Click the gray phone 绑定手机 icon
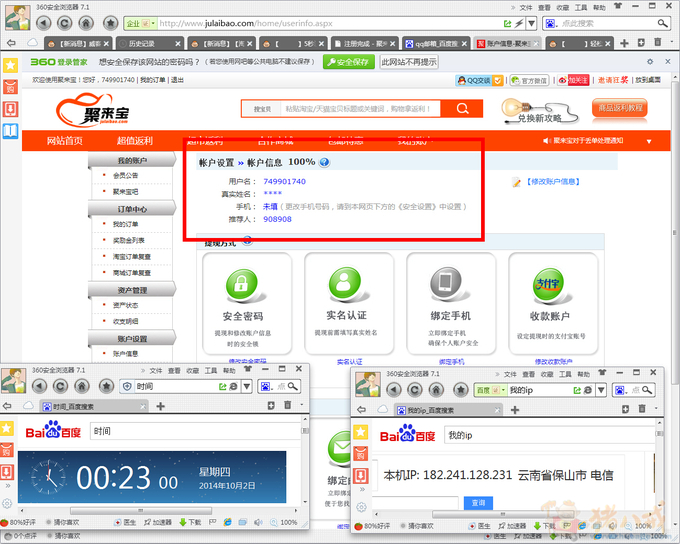The image size is (680, 544). point(446,283)
